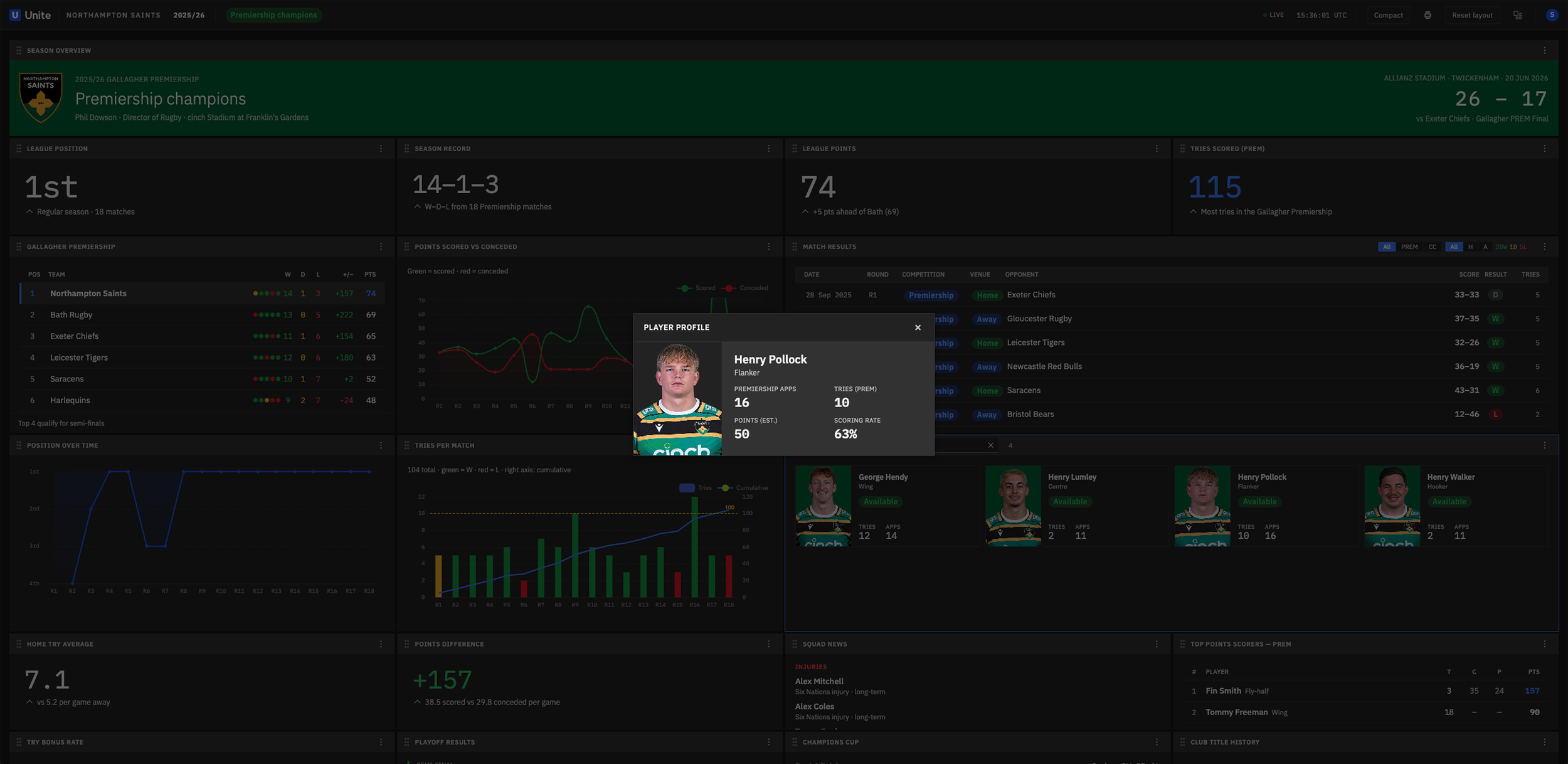Select the Harlequins table row
Image resolution: width=1568 pixels, height=764 pixels.
[x=202, y=400]
